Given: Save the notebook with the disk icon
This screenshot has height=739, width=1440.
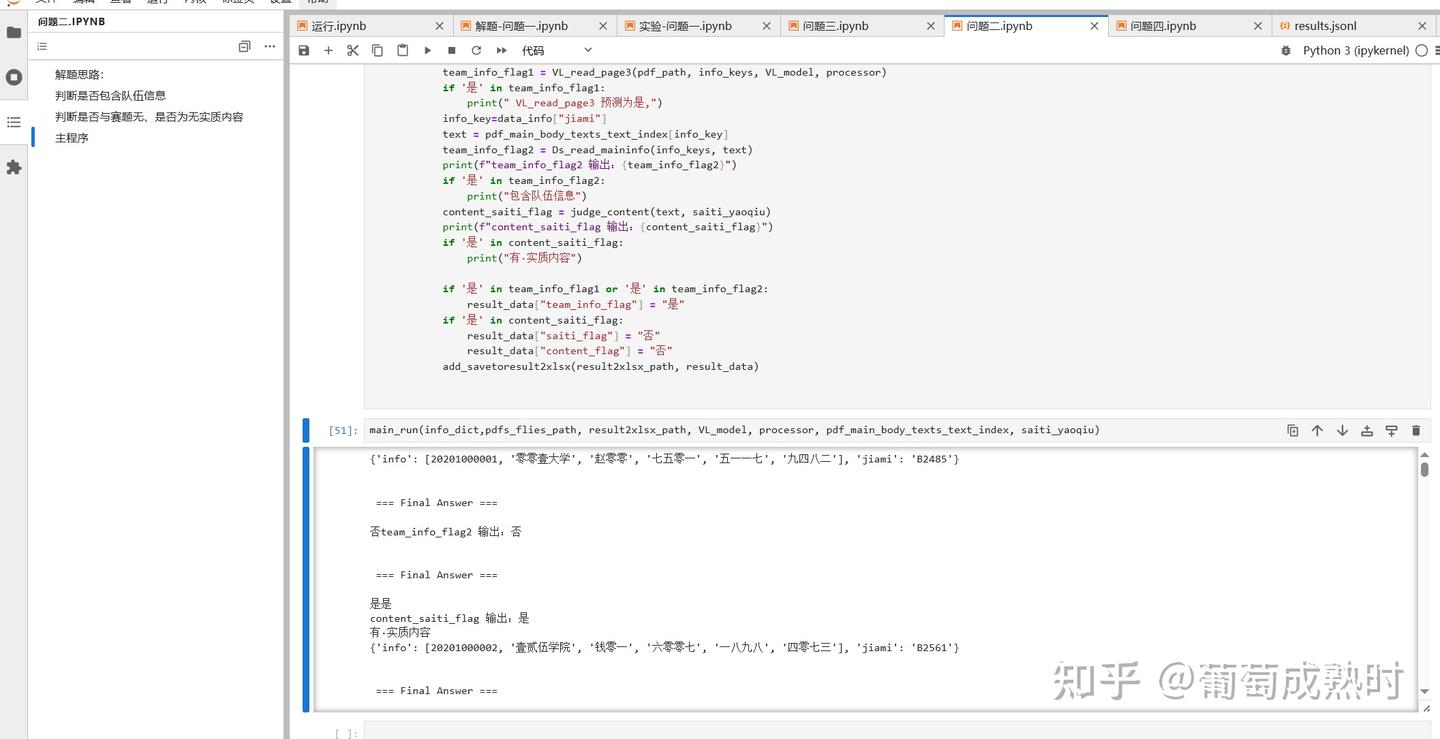Looking at the screenshot, I should click(304, 50).
